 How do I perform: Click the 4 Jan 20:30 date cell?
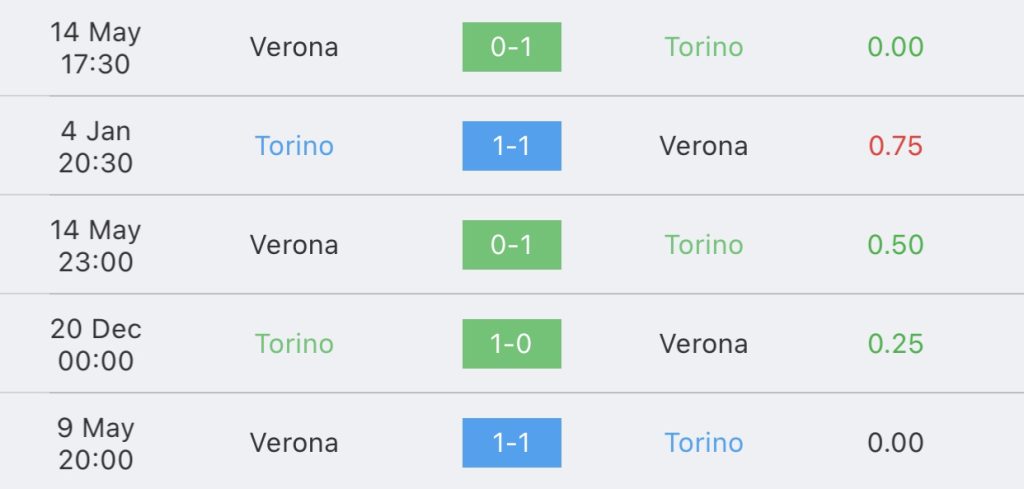click(95, 146)
